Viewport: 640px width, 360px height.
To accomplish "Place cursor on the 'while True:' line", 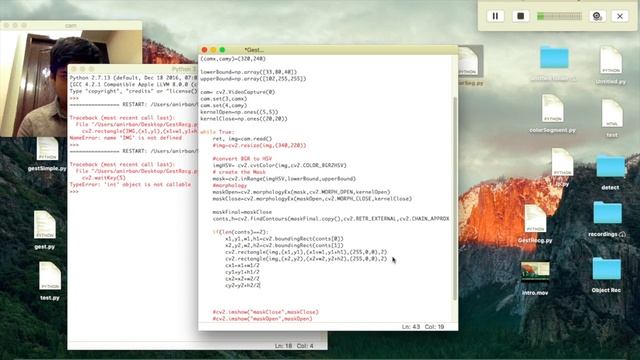I will pyautogui.click(x=217, y=132).
